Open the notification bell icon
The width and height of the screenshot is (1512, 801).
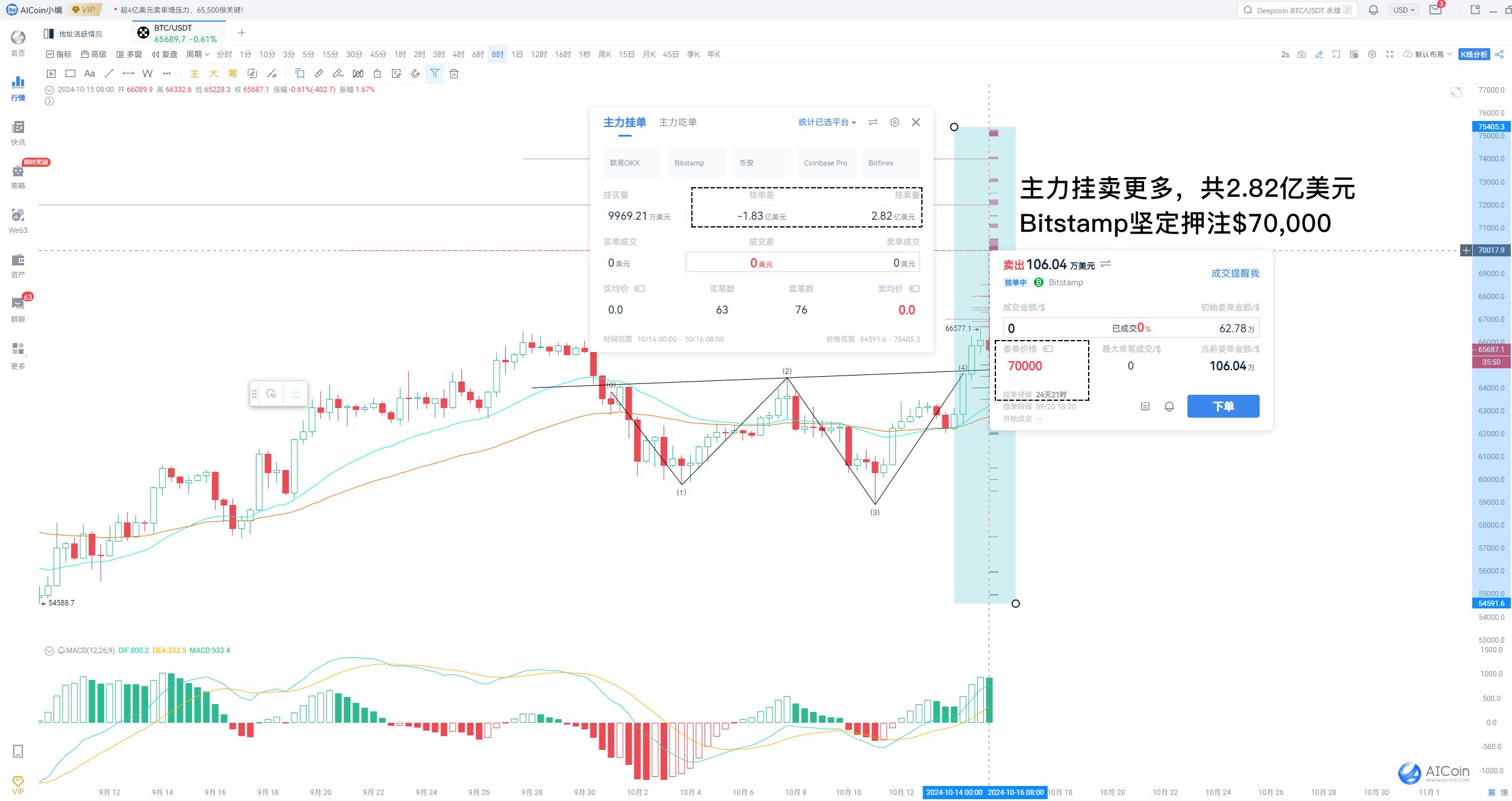(x=1374, y=10)
